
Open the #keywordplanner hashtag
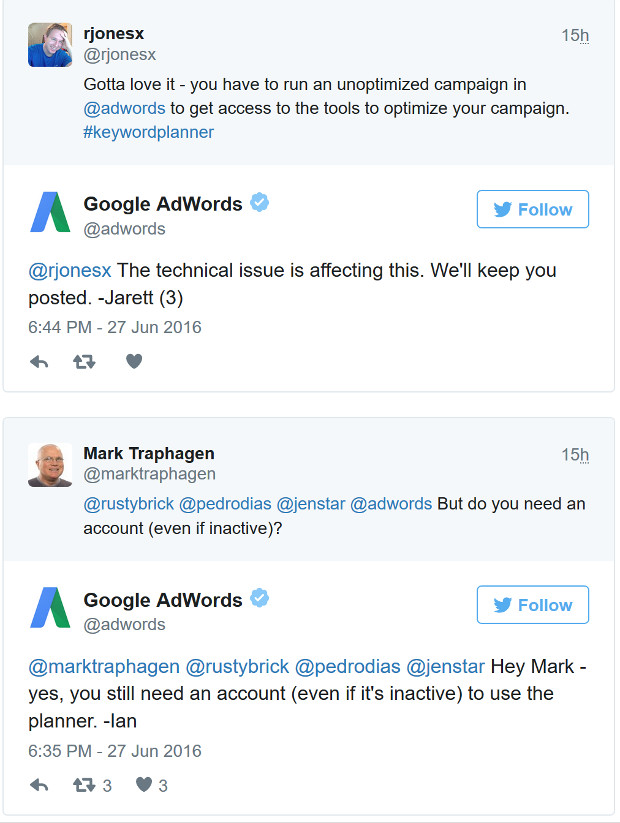[x=148, y=131]
